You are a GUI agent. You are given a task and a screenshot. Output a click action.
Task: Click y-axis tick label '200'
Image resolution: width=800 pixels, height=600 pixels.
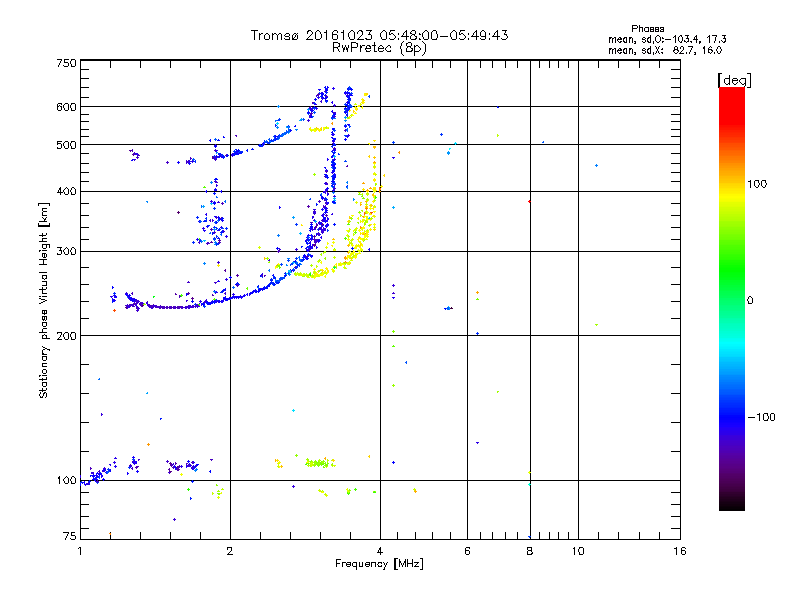pyautogui.click(x=66, y=336)
